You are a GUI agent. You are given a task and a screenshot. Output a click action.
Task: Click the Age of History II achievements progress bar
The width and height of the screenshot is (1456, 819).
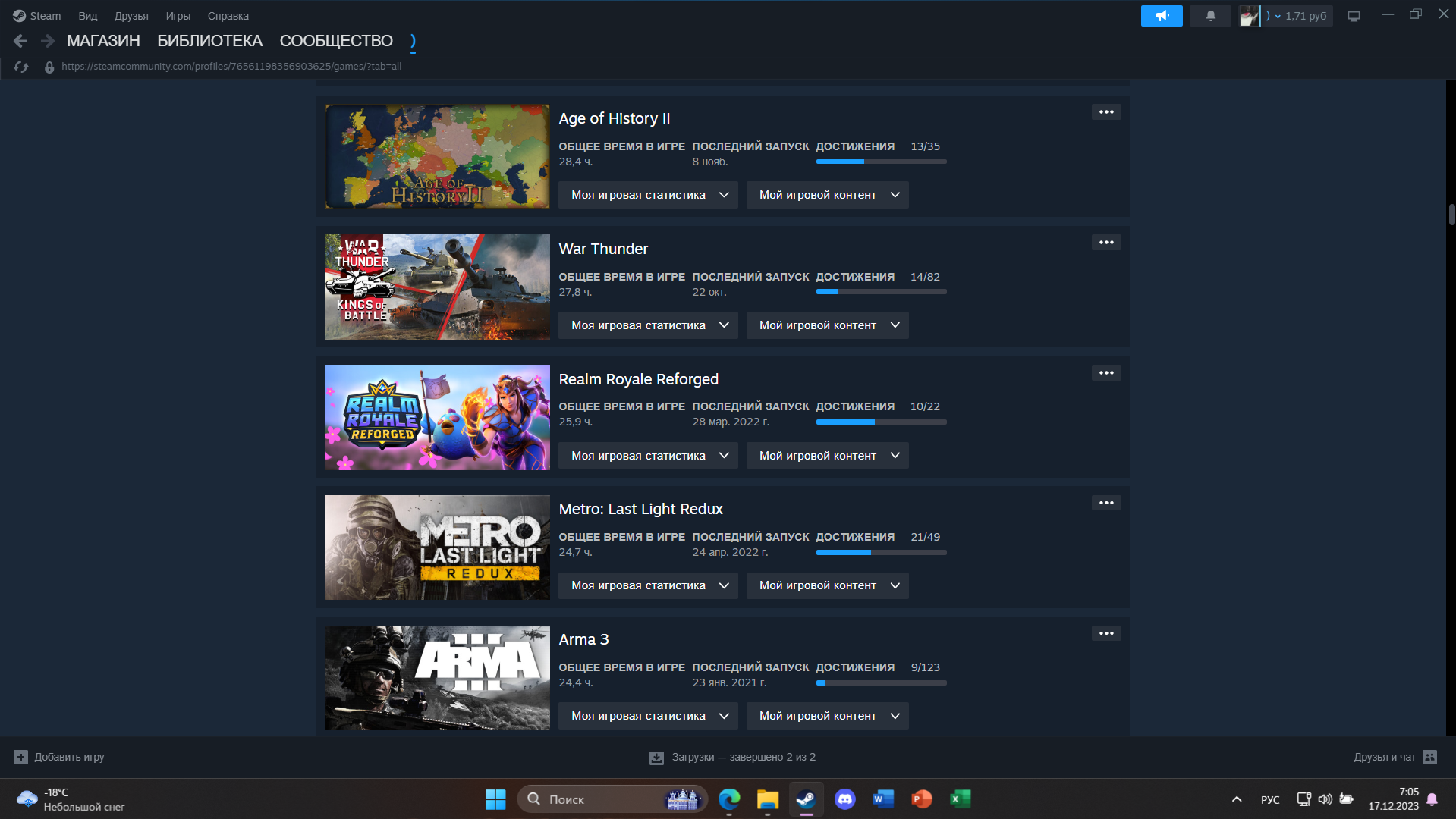881,162
